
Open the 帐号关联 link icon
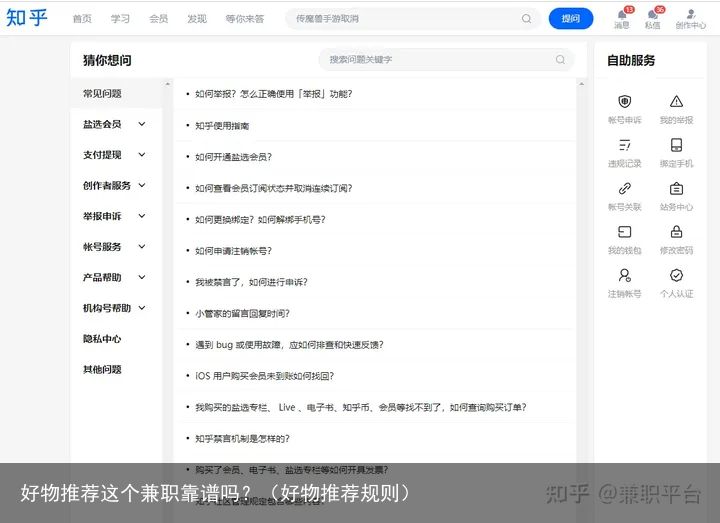[624, 188]
